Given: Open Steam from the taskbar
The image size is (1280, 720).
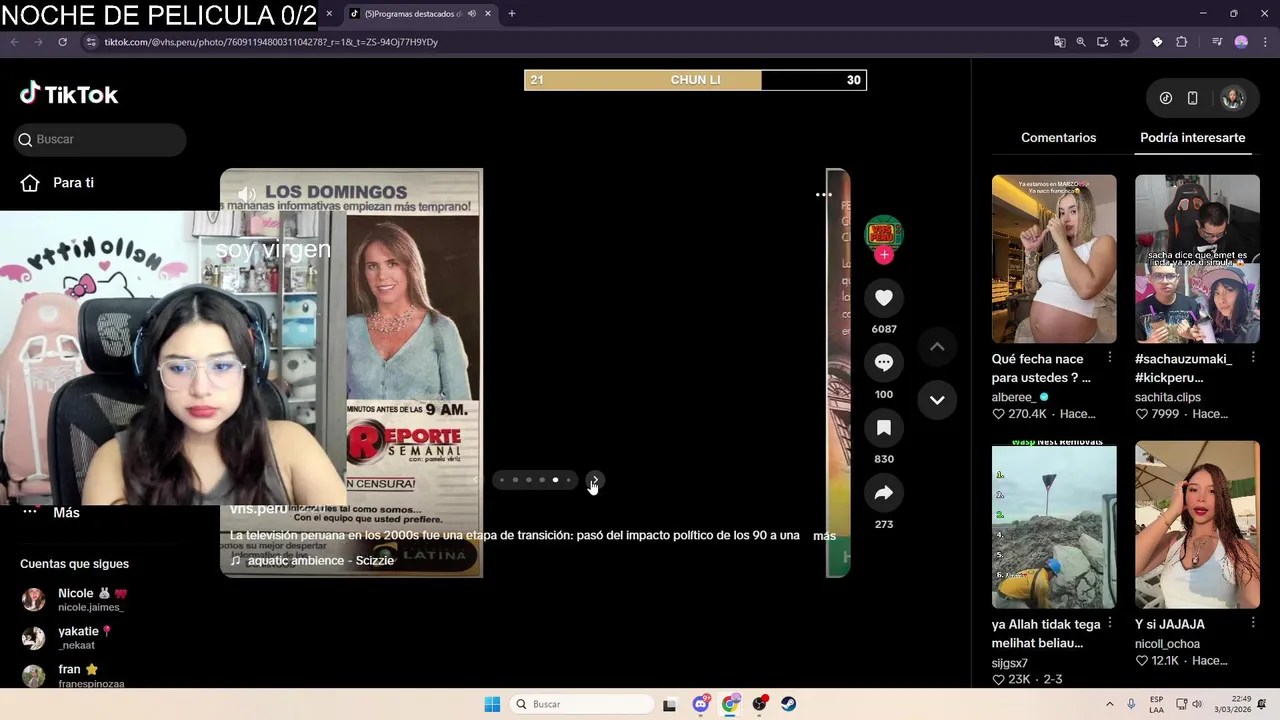Looking at the screenshot, I should [x=789, y=704].
